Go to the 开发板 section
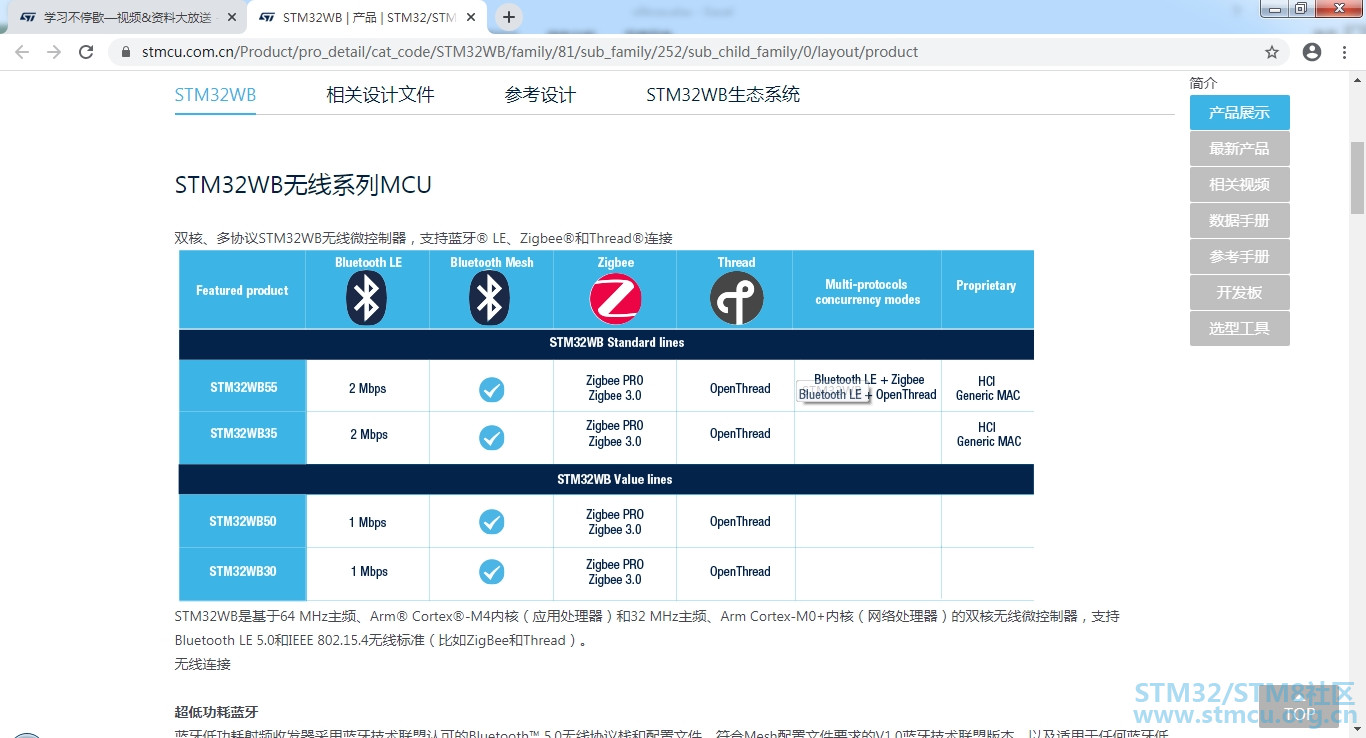 (x=1239, y=293)
